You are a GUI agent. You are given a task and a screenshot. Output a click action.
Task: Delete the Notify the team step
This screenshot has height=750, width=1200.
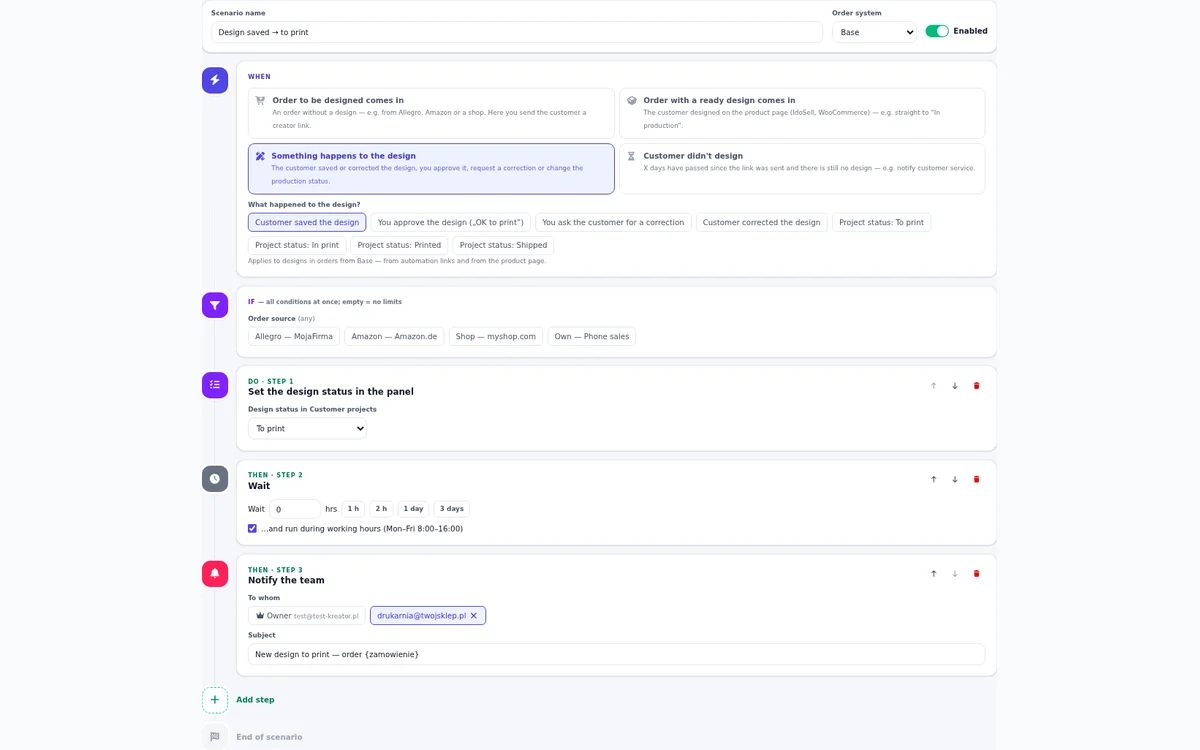[977, 574]
